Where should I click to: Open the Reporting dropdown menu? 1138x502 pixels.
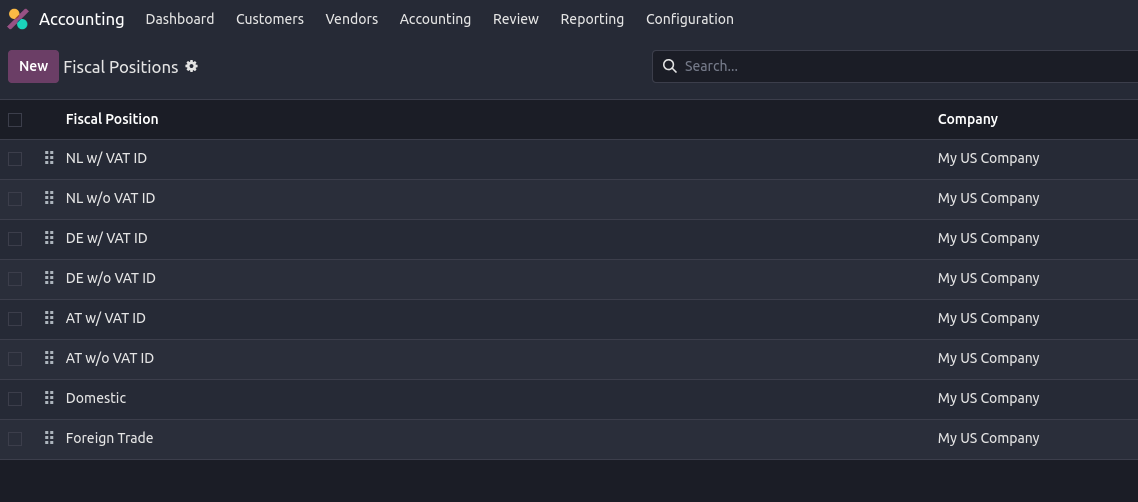click(592, 19)
